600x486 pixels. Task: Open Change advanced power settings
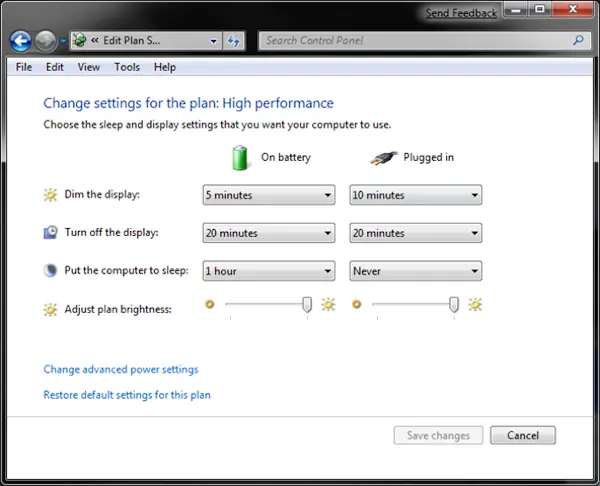pyautogui.click(x=121, y=369)
